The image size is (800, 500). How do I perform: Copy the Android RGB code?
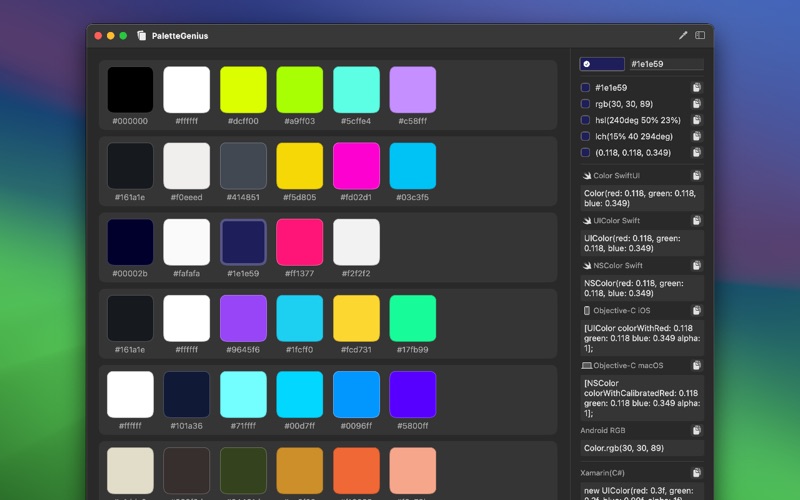coord(697,431)
